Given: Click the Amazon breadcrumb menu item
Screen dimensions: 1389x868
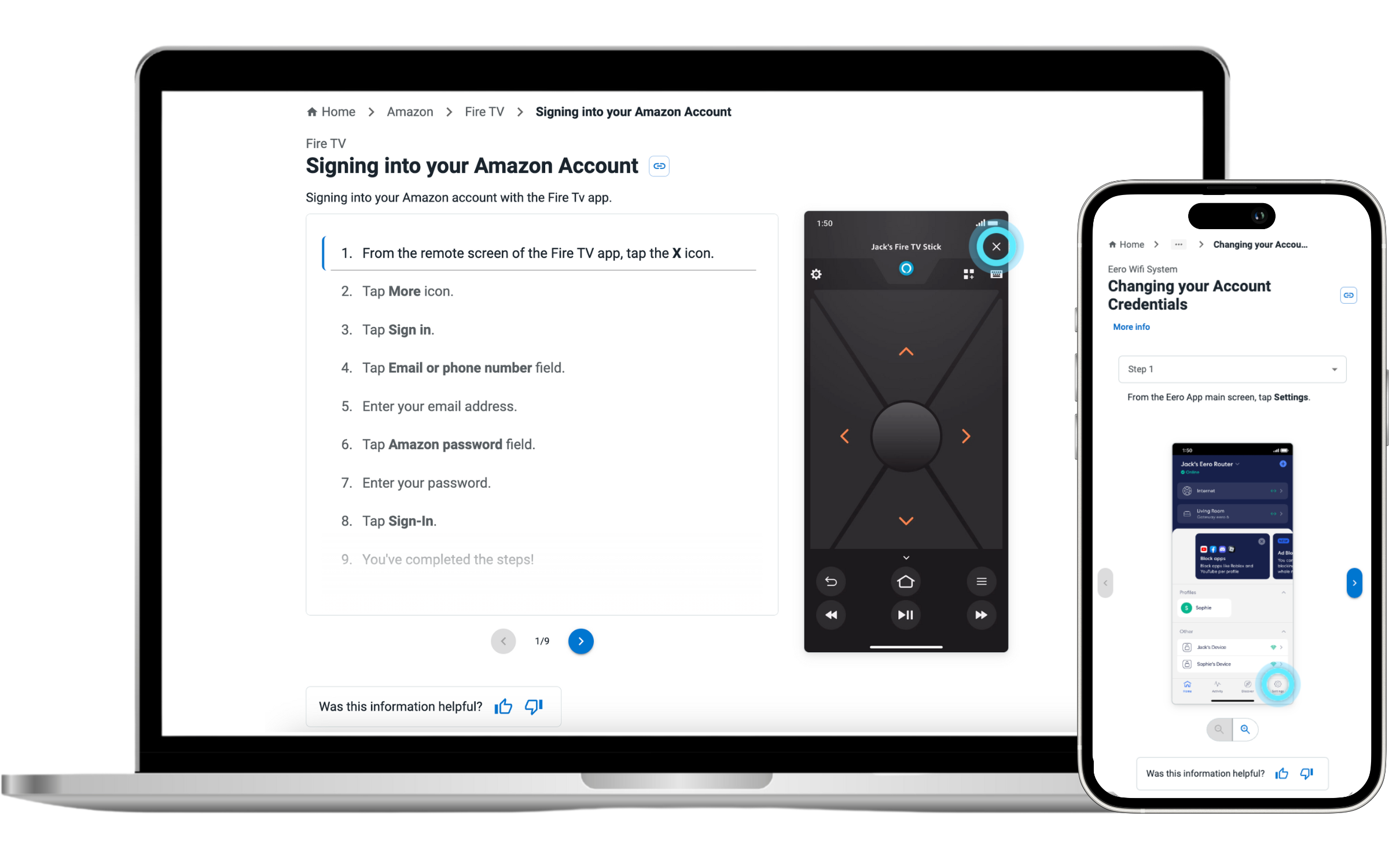Looking at the screenshot, I should tap(410, 112).
